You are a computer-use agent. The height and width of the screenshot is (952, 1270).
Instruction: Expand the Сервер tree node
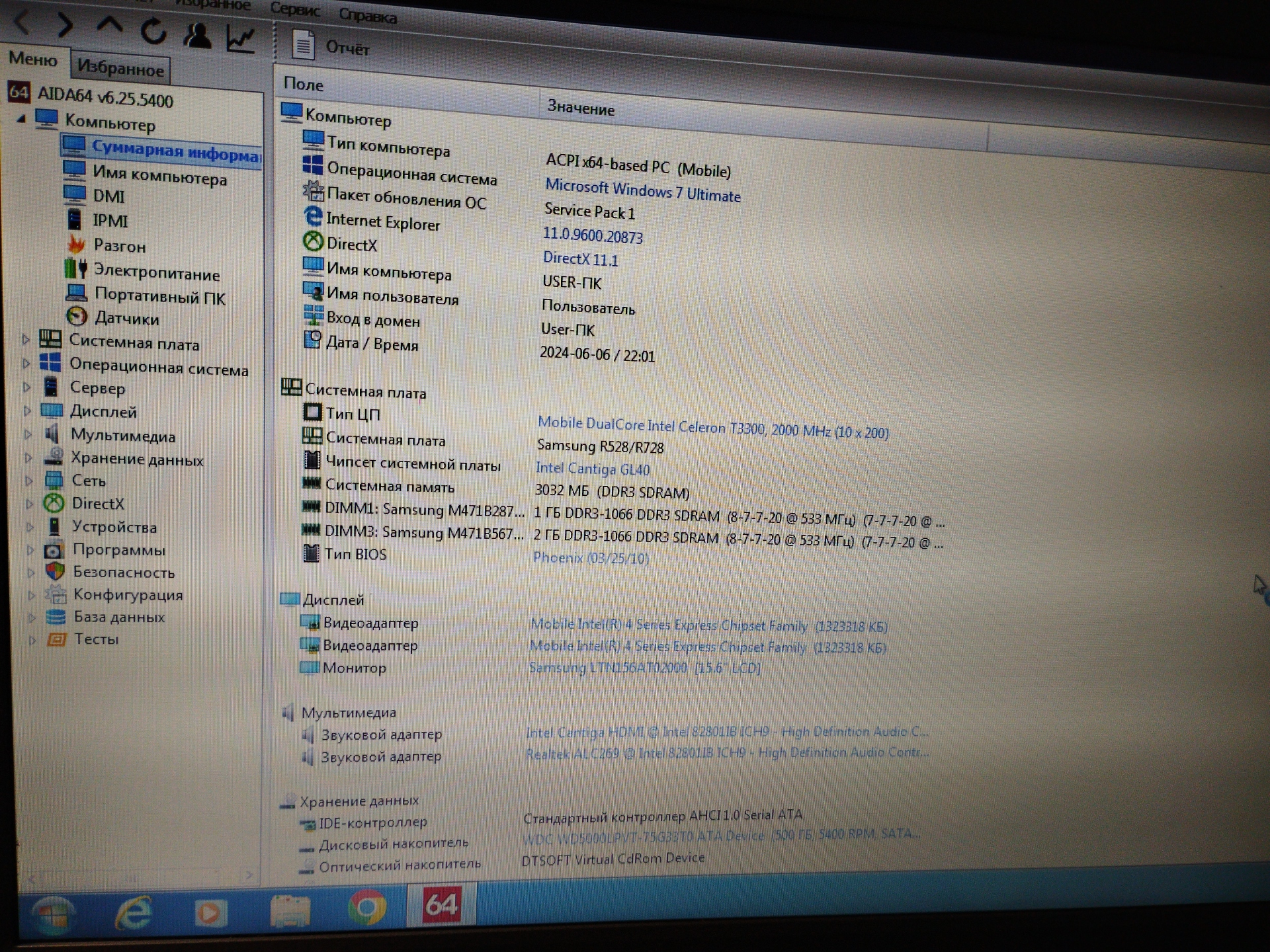(x=27, y=387)
